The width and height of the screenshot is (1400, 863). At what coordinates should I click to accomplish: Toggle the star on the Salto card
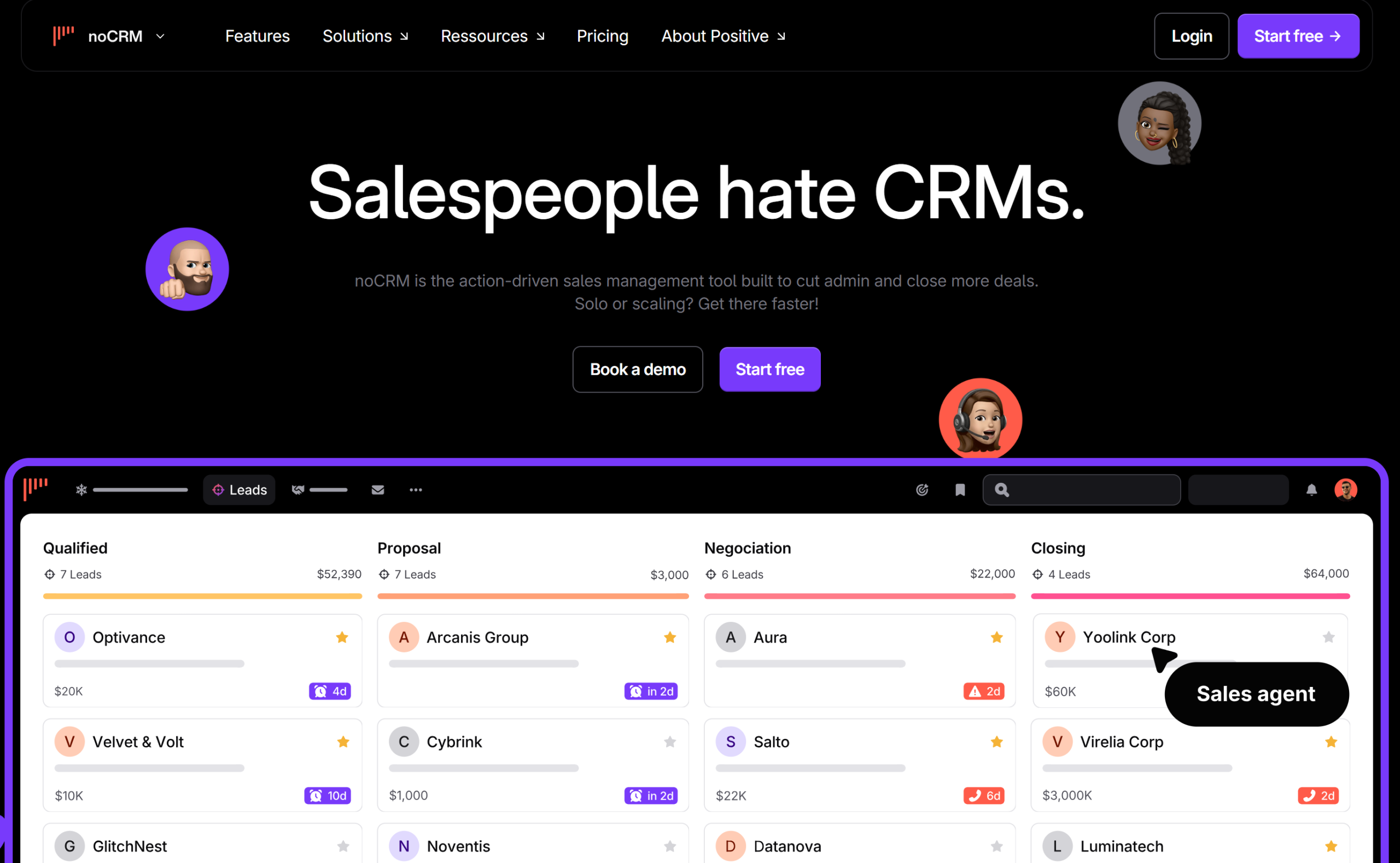point(996,742)
